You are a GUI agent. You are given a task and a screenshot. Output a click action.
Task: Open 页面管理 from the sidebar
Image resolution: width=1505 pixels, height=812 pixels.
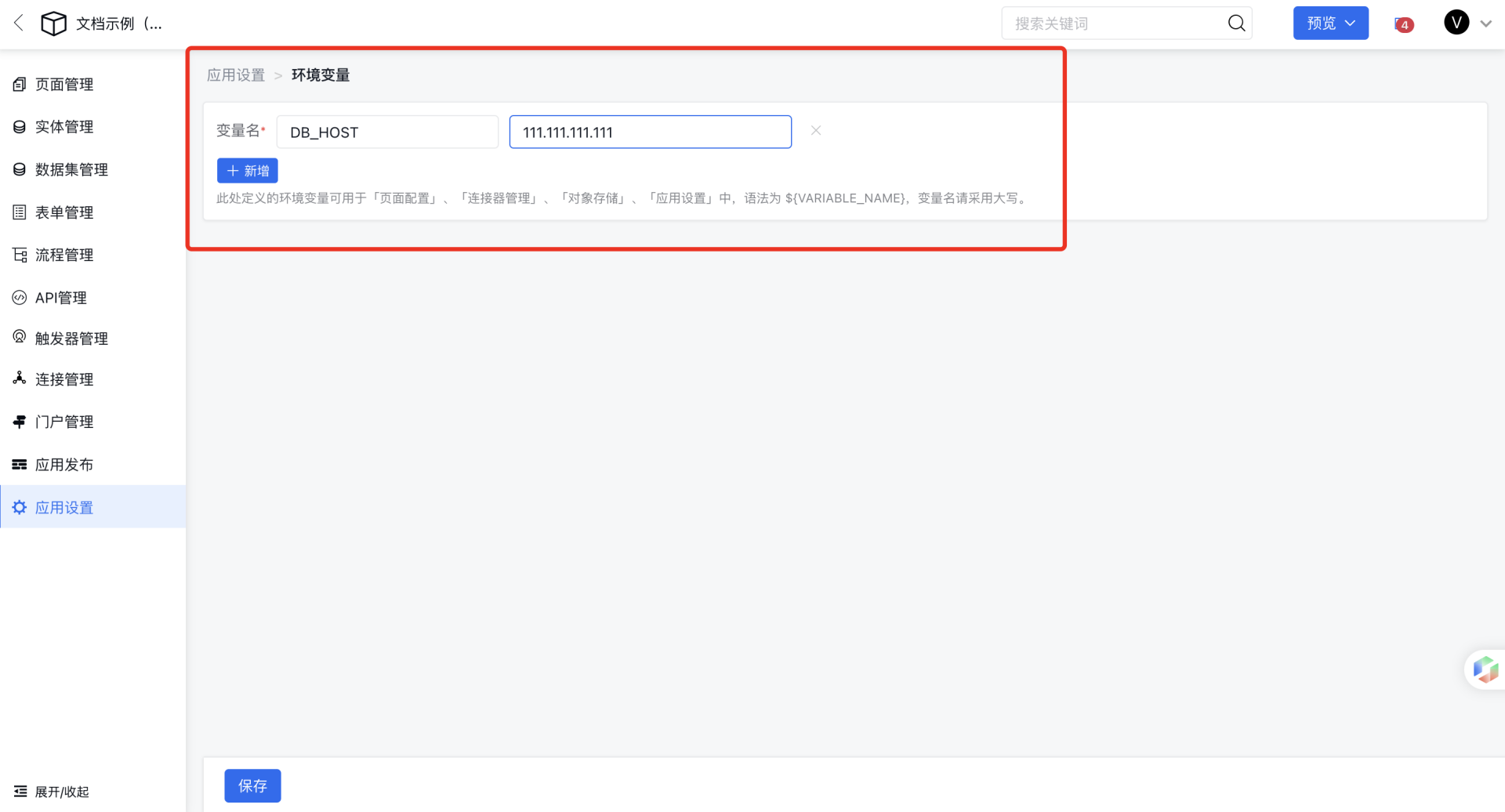coord(64,84)
